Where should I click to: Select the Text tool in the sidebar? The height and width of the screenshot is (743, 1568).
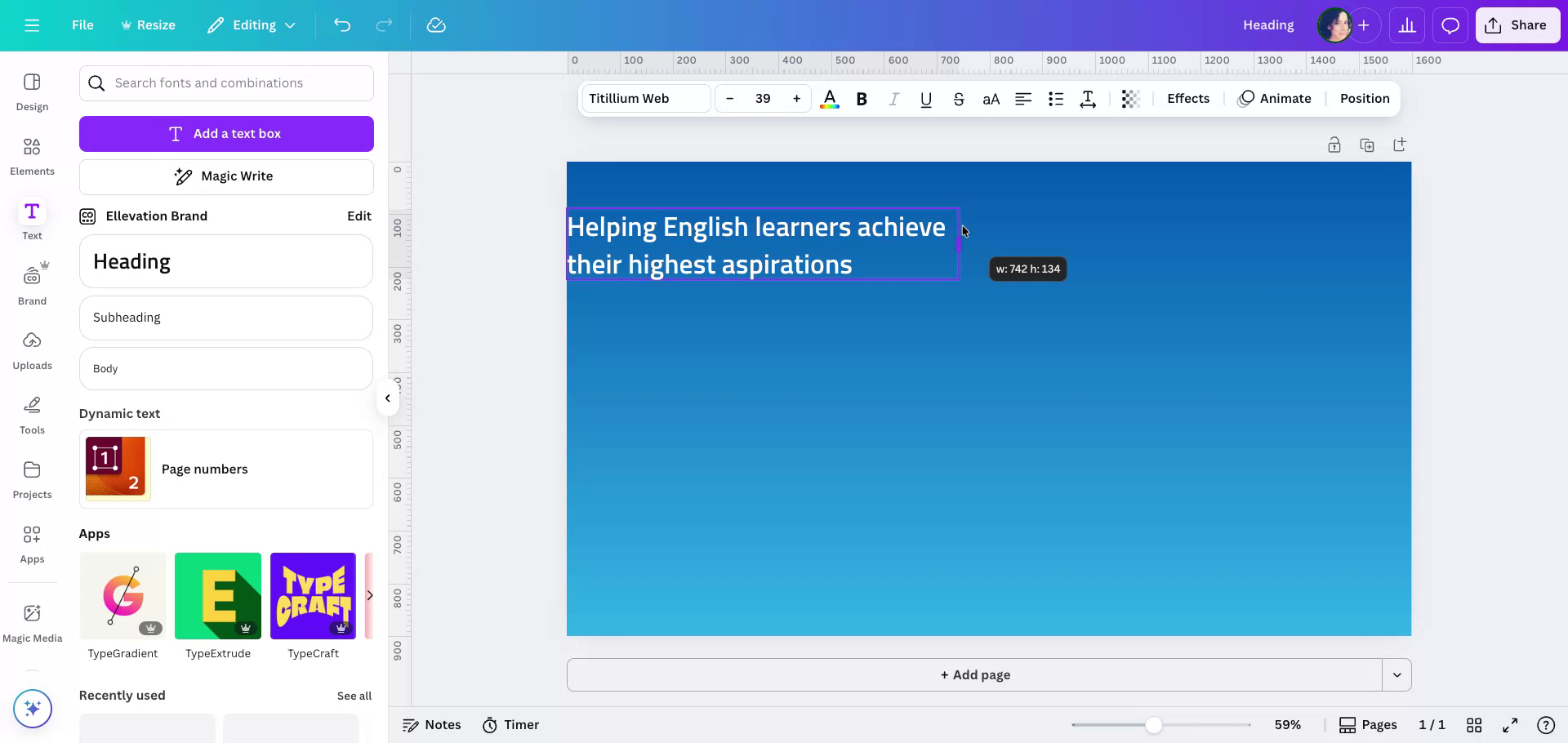point(31,219)
